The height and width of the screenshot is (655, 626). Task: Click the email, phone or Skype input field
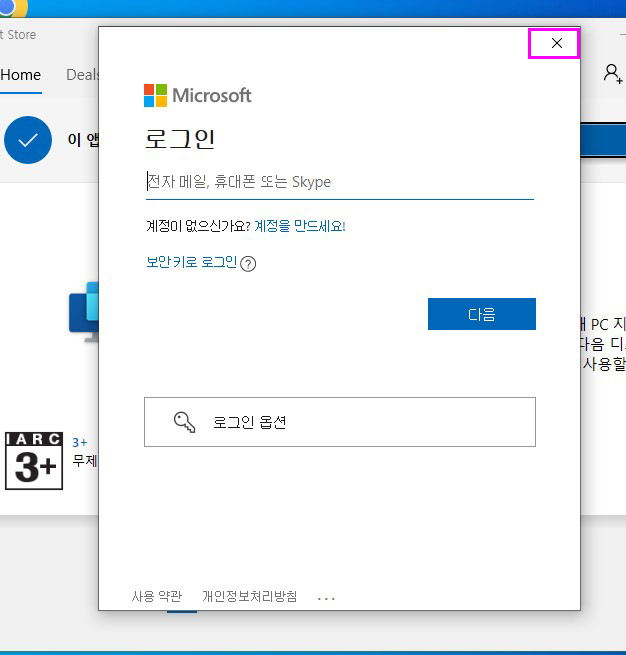340,182
